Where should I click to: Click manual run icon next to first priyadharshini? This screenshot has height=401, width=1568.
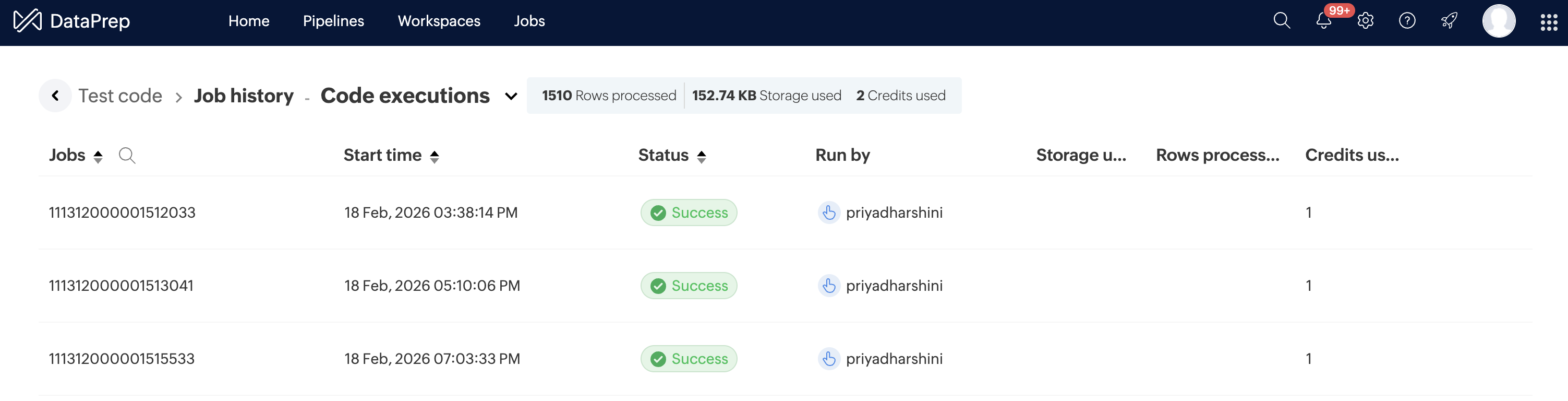click(828, 213)
